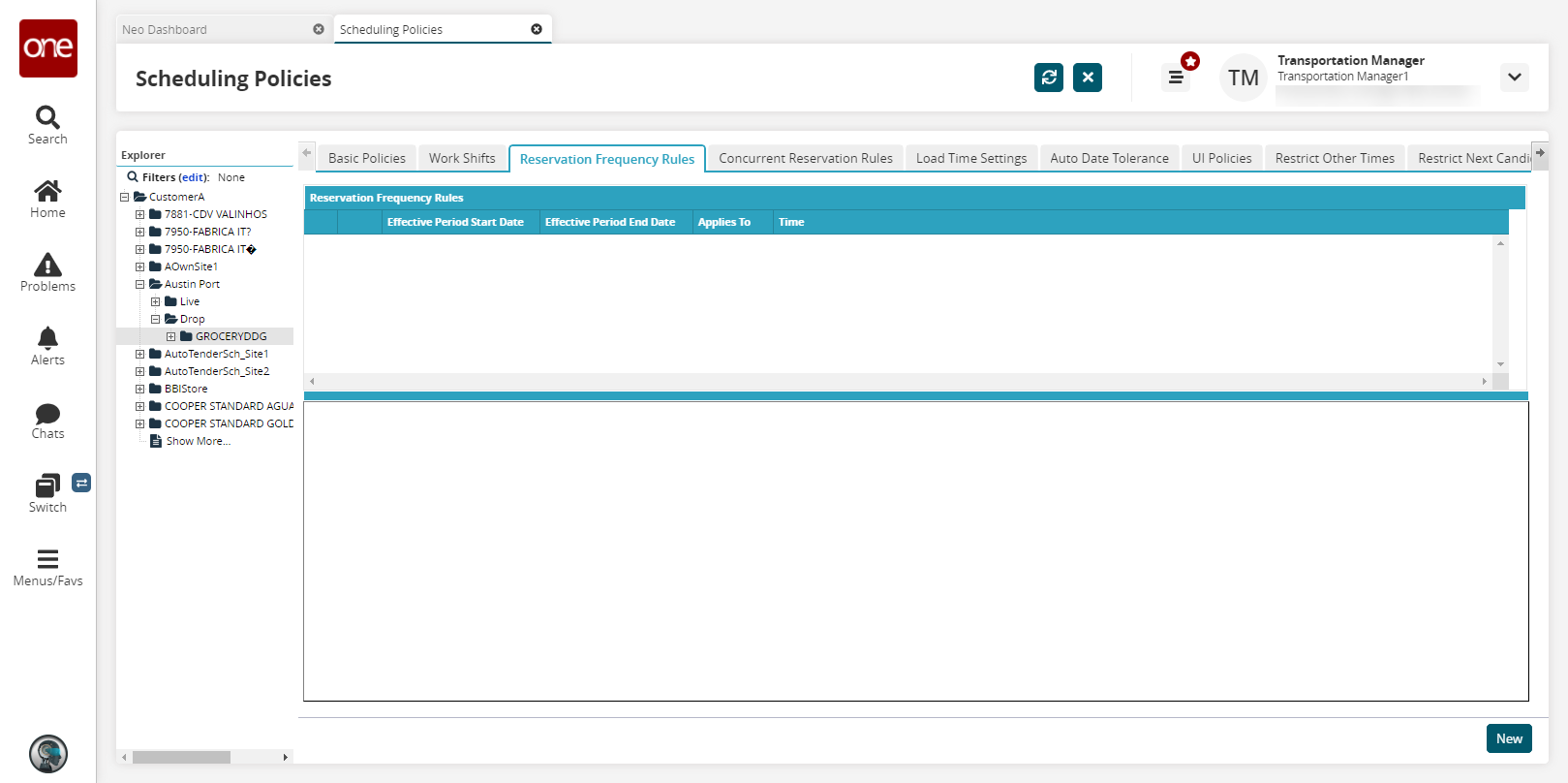The width and height of the screenshot is (1568, 783).
Task: Collapse the CustomerA tree node
Action: tap(125, 197)
